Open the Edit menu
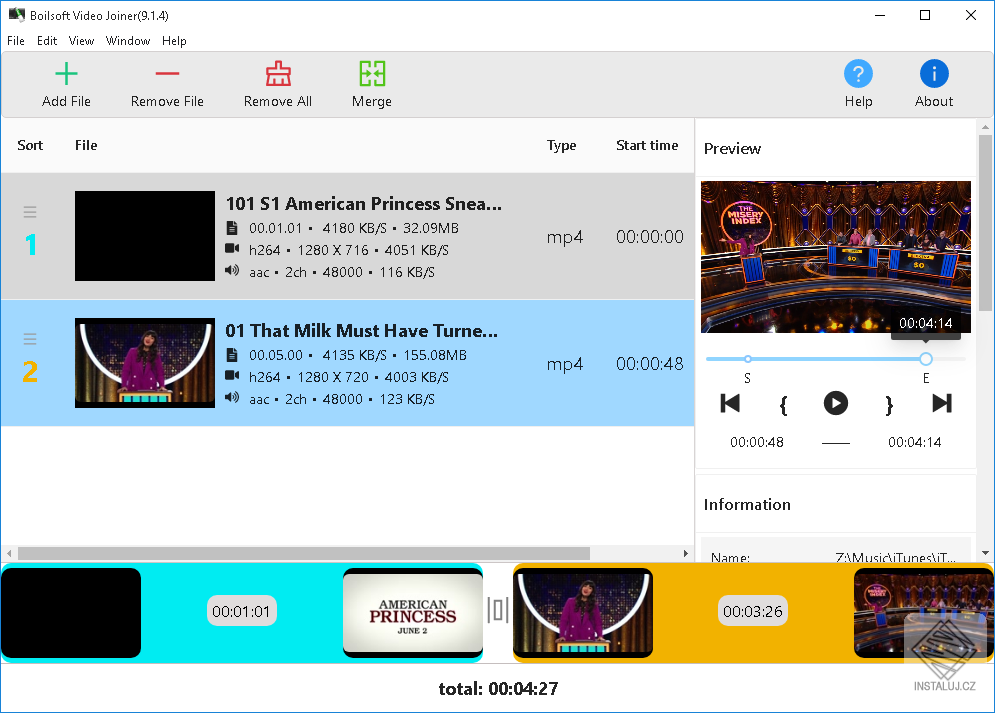 pos(47,41)
